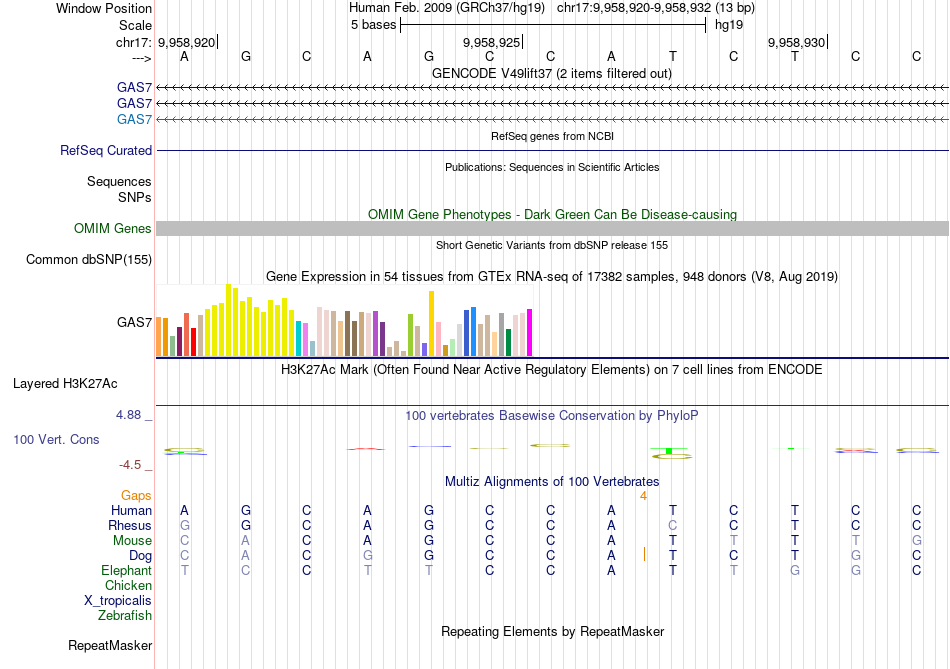950x669 pixels.
Task: Click the 100 Vert. Cons track label
Action: (x=56, y=439)
